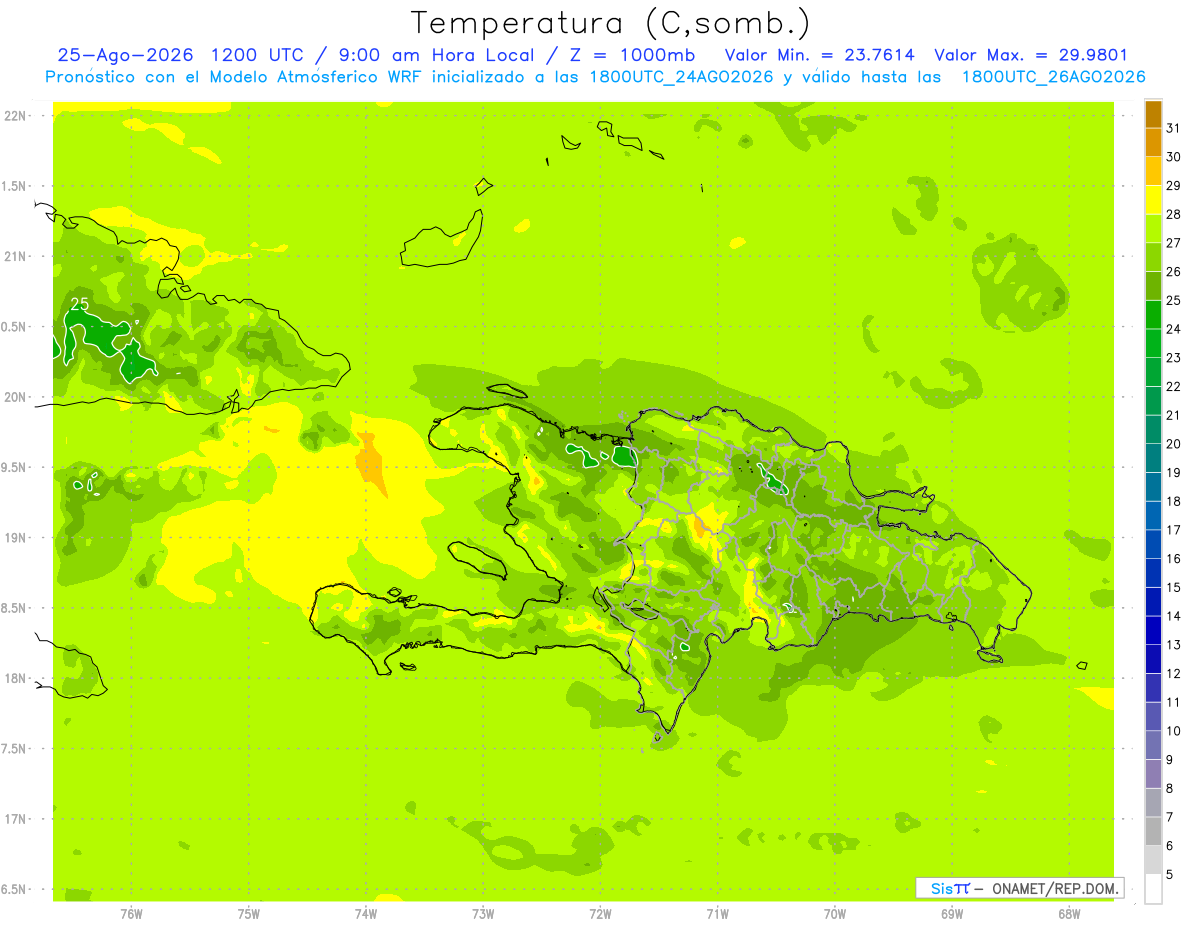
Task: Select the green swatch between 24 and 25
Action: click(x=1153, y=315)
